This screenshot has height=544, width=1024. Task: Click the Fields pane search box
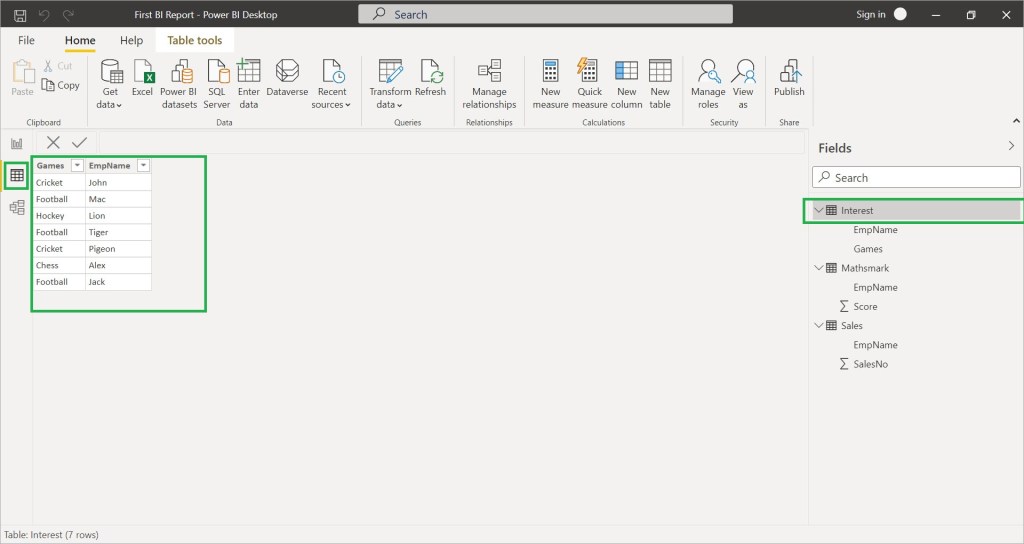tap(916, 177)
